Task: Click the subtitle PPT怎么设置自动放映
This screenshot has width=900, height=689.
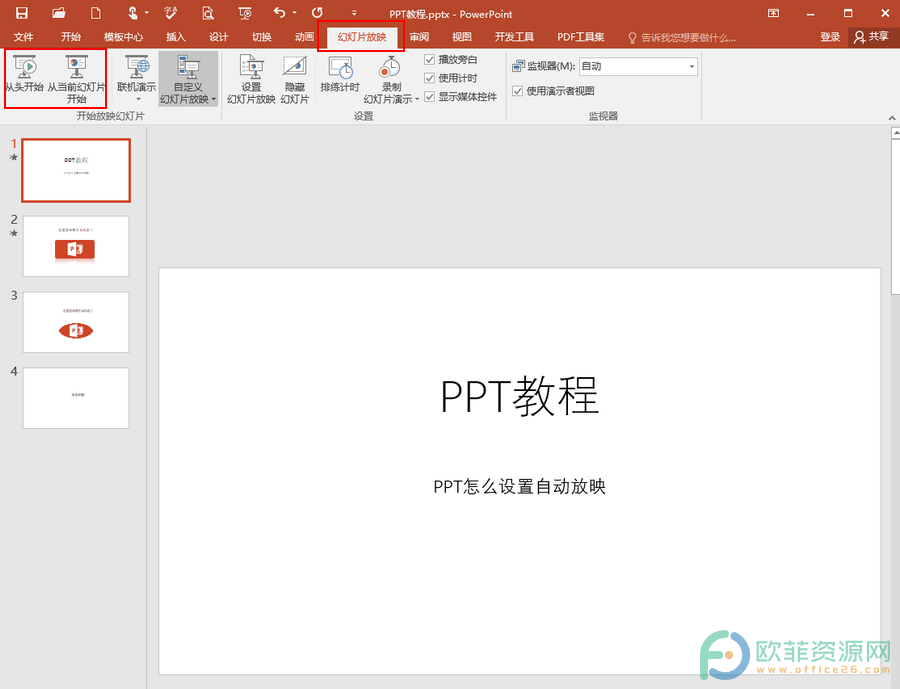Action: point(519,486)
